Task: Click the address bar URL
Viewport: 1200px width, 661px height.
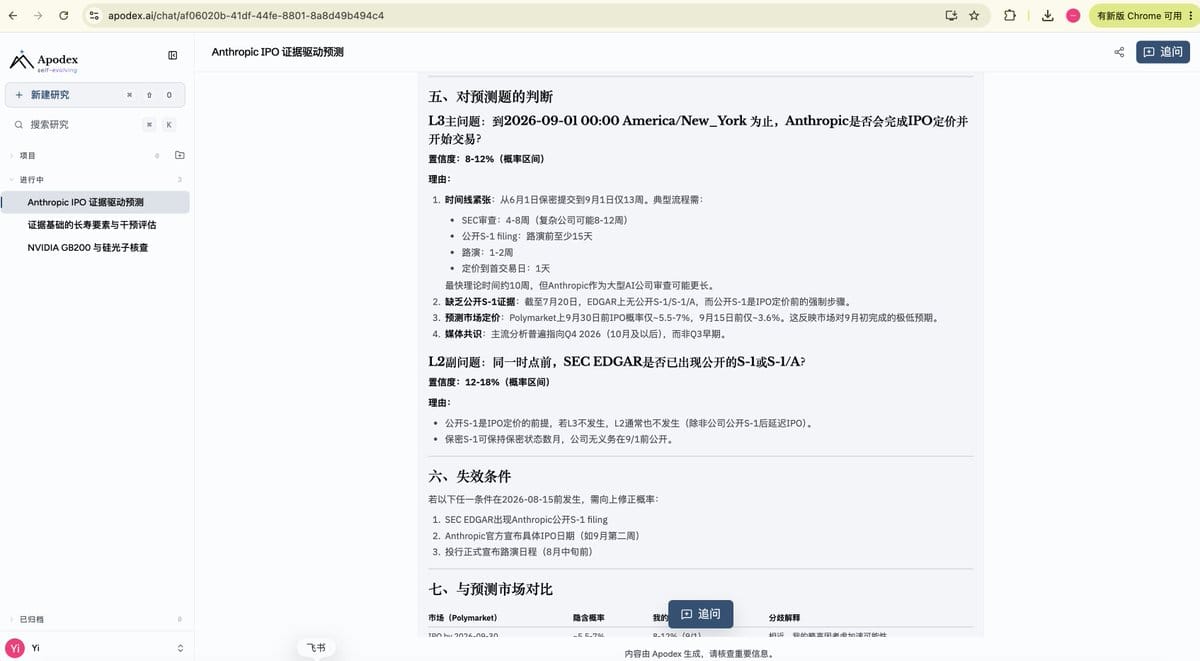Action: [x=246, y=16]
